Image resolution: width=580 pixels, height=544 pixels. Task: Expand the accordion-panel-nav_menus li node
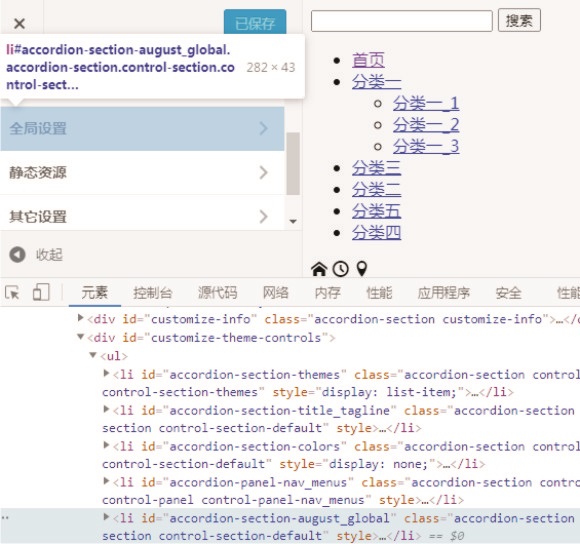click(106, 481)
